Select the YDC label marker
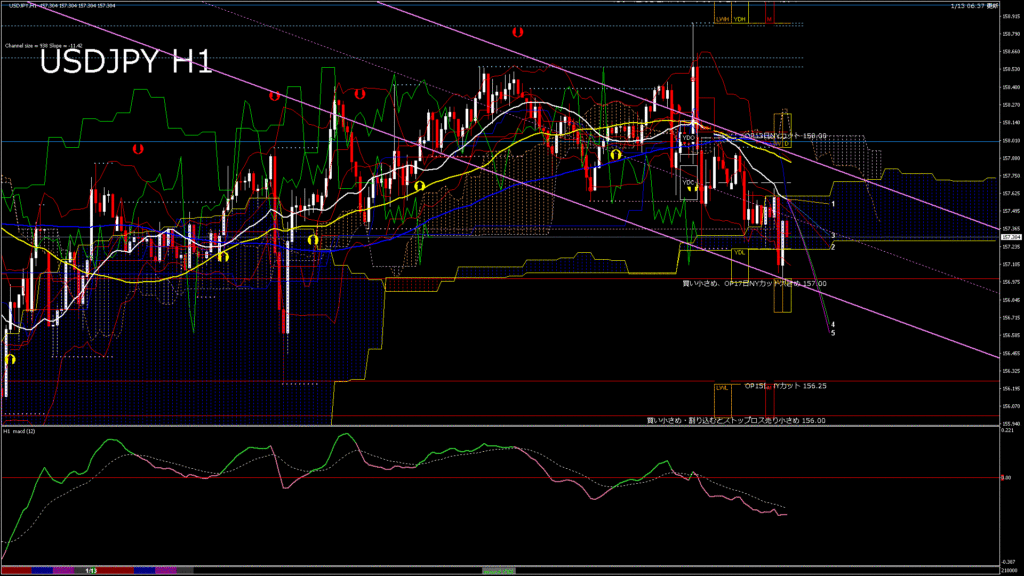Viewport: 1024px width, 576px height. [x=688, y=182]
